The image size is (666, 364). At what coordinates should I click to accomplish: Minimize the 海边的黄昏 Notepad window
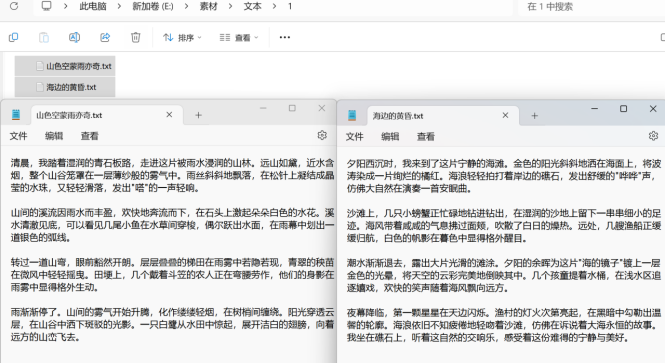(594, 109)
